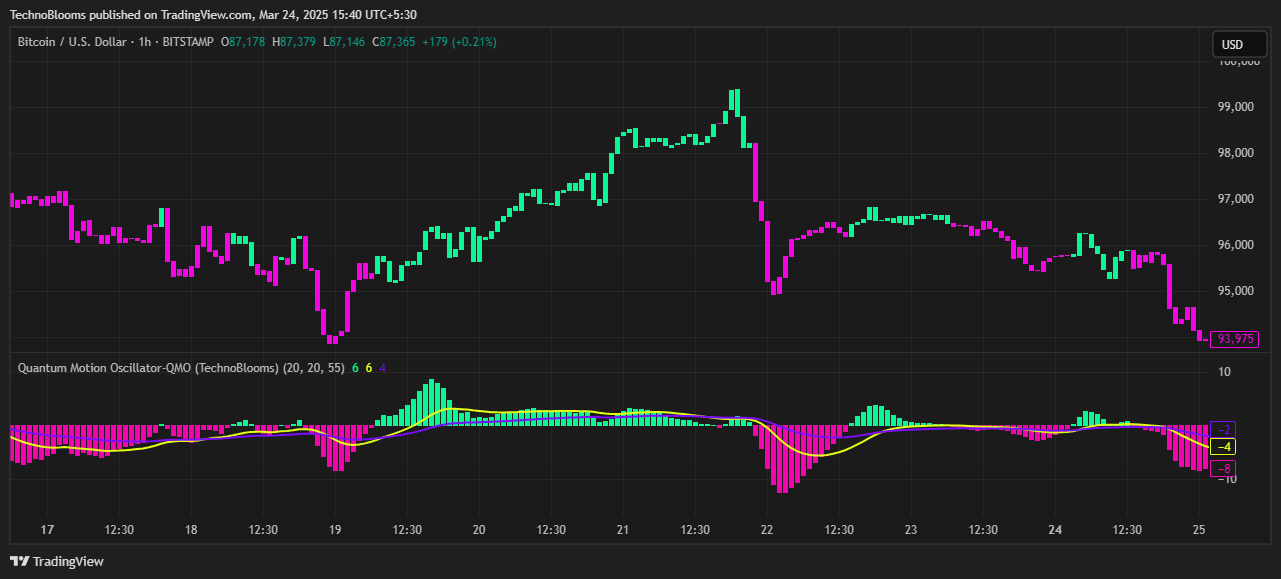Click the green indicator value 6

(x=355, y=368)
